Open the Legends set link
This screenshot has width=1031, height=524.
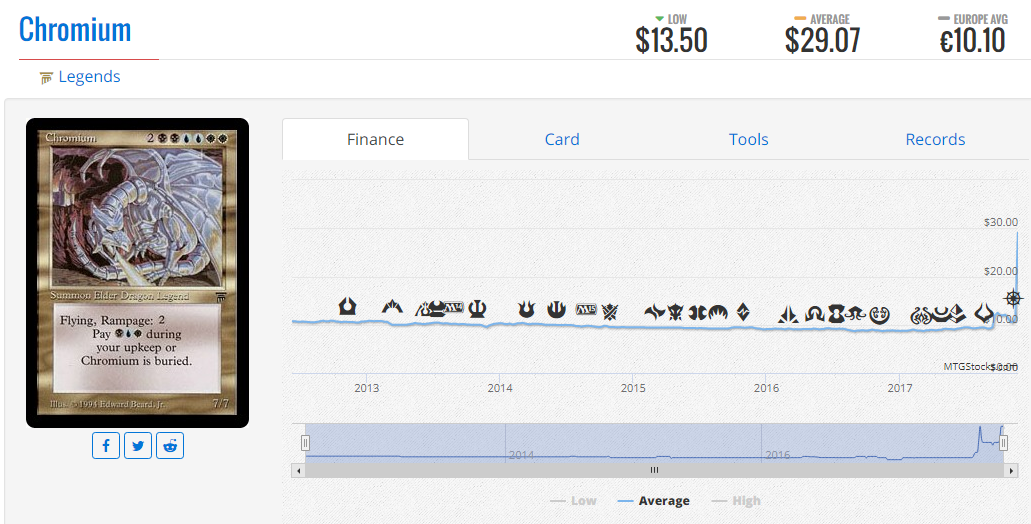pos(89,77)
